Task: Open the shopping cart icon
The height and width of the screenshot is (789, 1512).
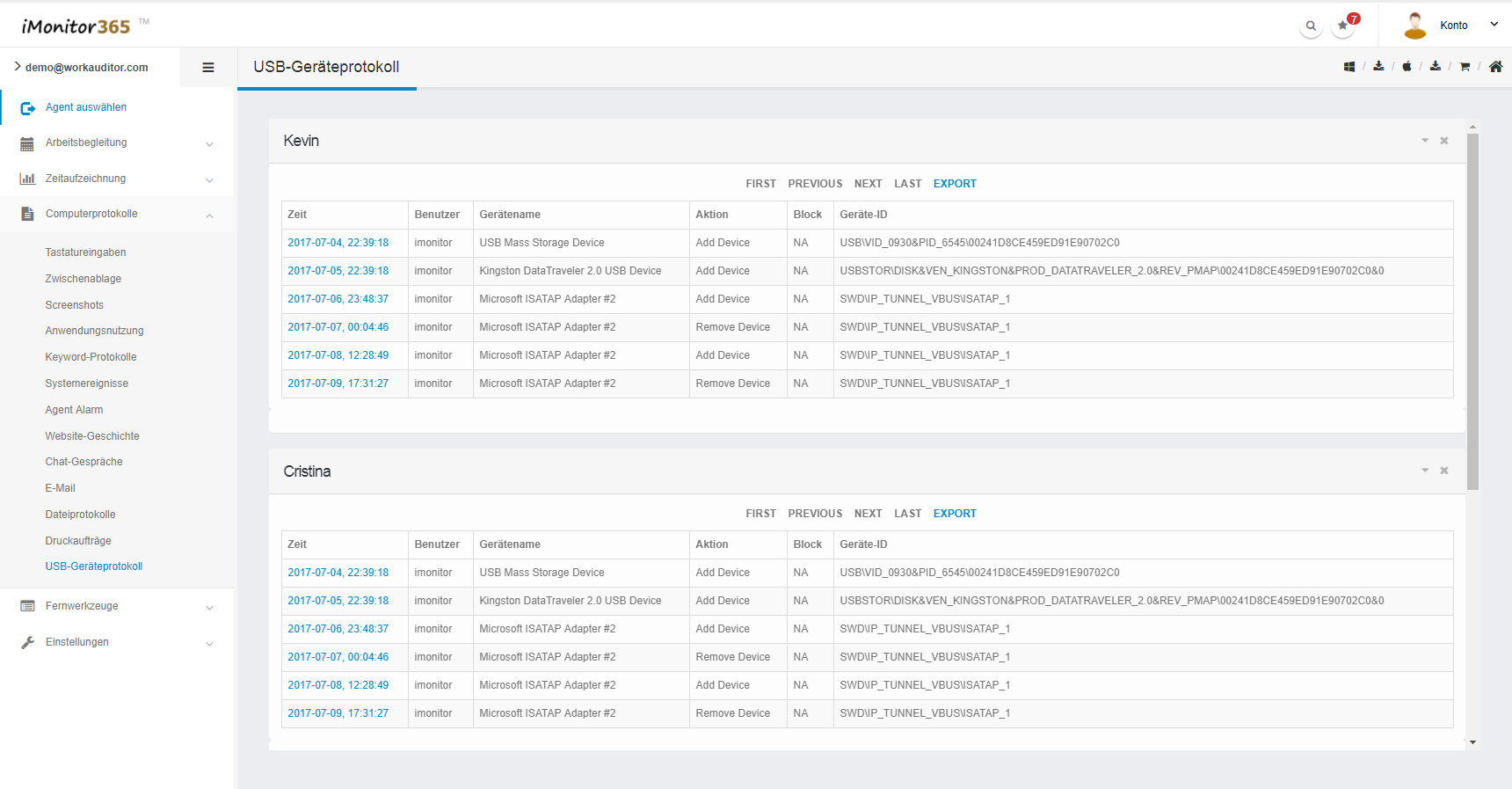Action: pyautogui.click(x=1465, y=67)
